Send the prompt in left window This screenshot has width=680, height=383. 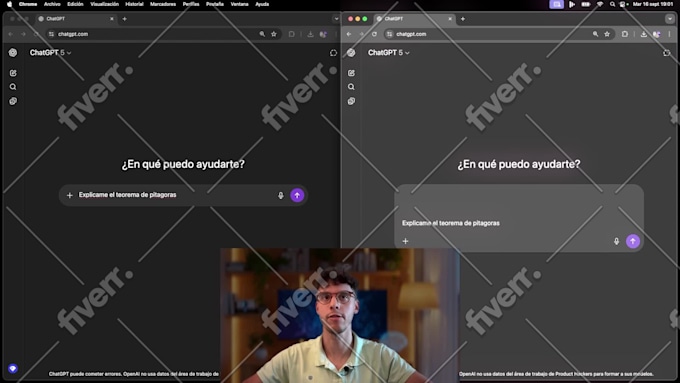pos(297,195)
